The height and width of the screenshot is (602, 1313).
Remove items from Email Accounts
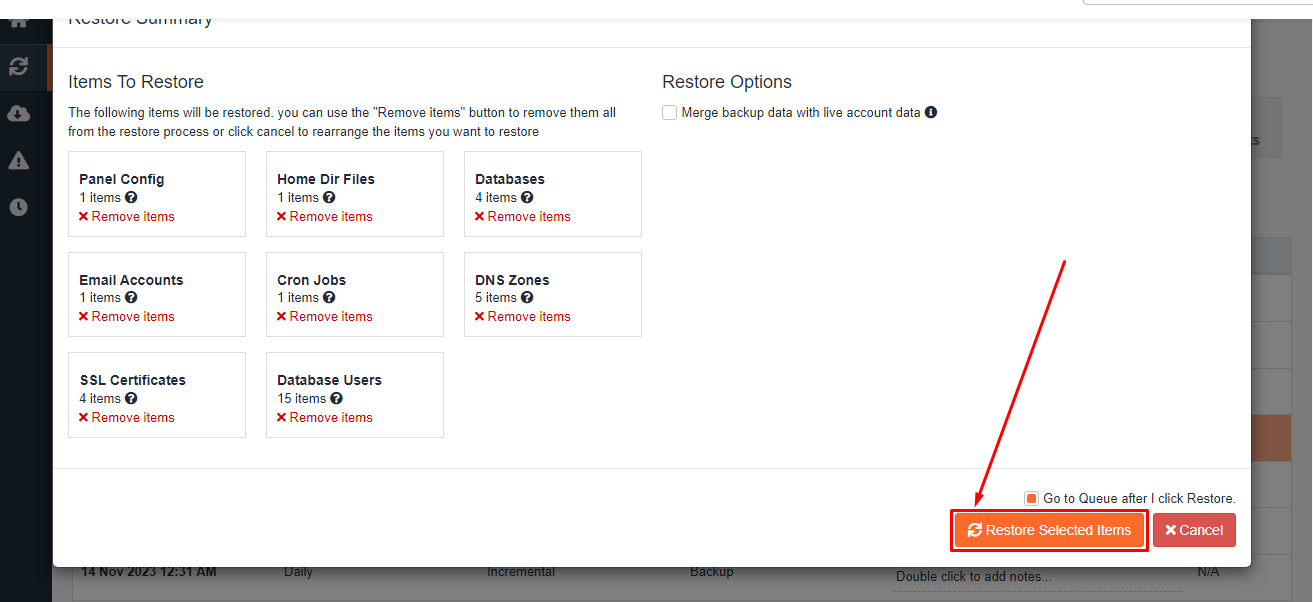[x=127, y=316]
